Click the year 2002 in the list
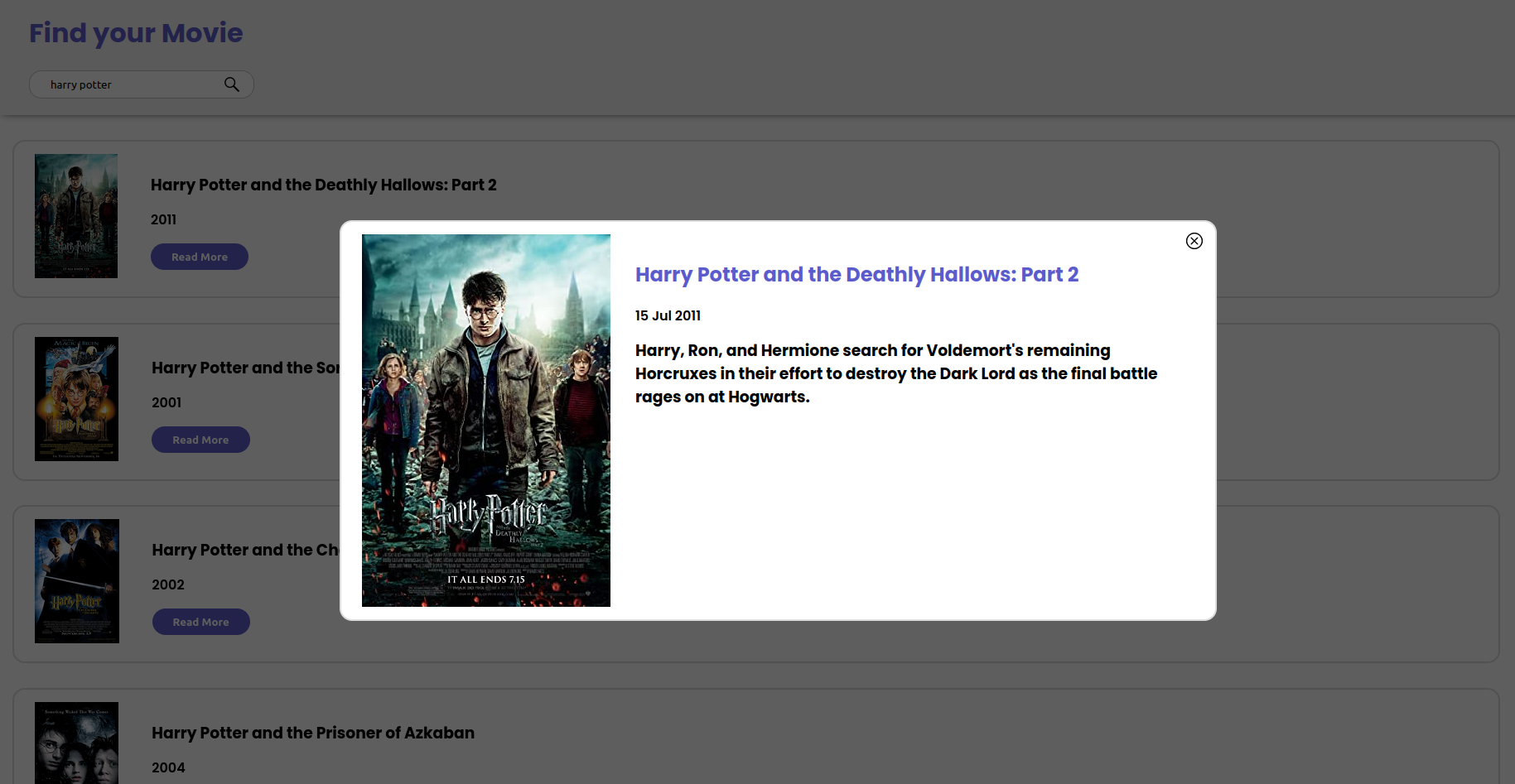This screenshot has width=1515, height=784. click(168, 584)
